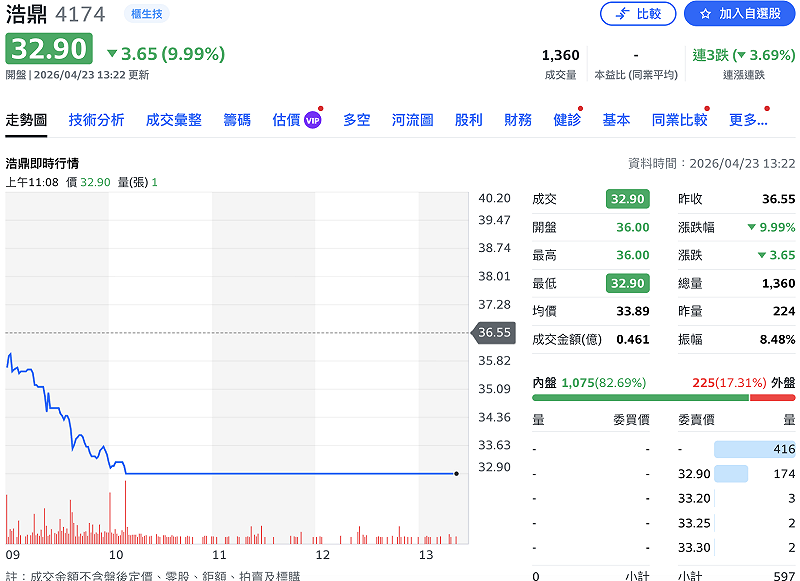Switch to 技術分析 tab
Screen dimensions: 800x581
[97, 120]
